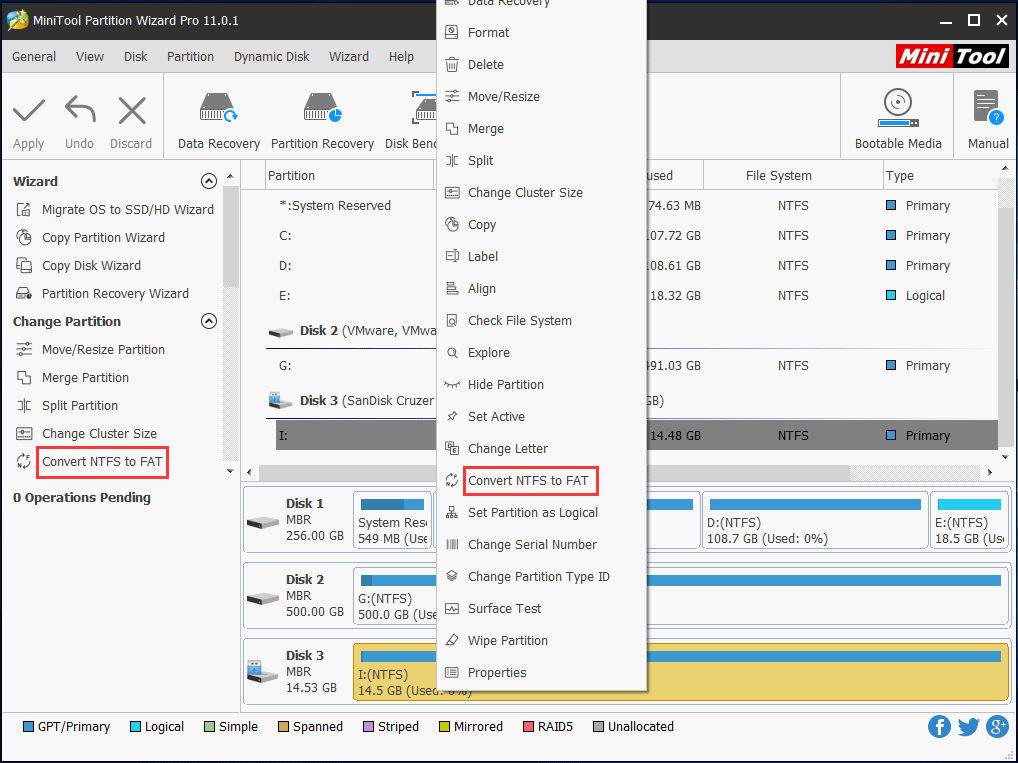Image resolution: width=1018 pixels, height=763 pixels.
Task: Open Bootable Media builder
Action: [x=898, y=119]
